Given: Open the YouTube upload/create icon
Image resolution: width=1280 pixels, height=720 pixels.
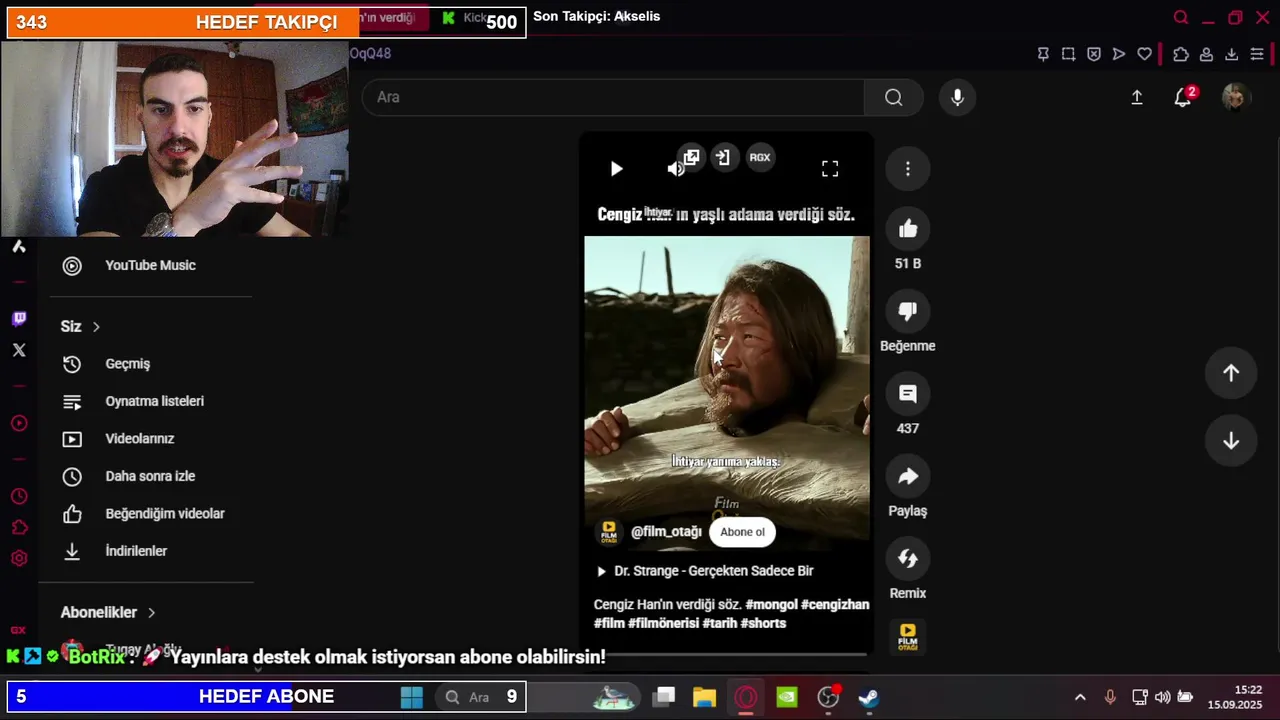Looking at the screenshot, I should pyautogui.click(x=1137, y=97).
